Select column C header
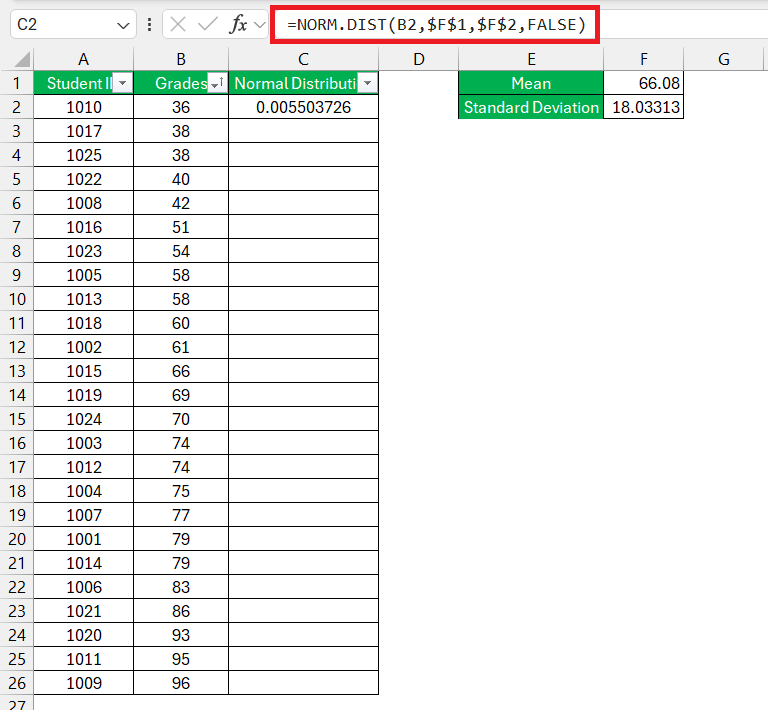The image size is (768, 710). click(303, 59)
